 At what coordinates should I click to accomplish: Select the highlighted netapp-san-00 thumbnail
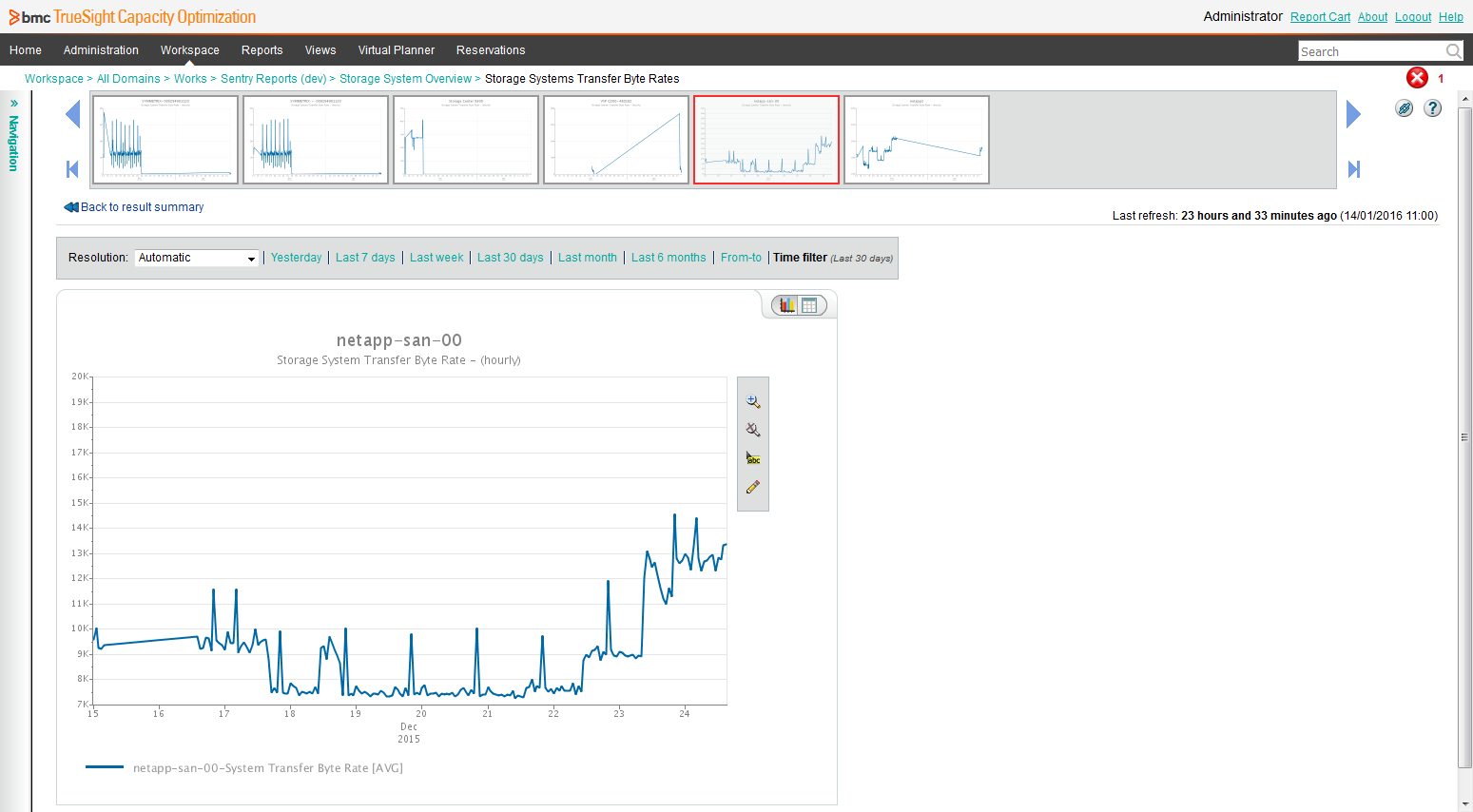pyautogui.click(x=766, y=140)
